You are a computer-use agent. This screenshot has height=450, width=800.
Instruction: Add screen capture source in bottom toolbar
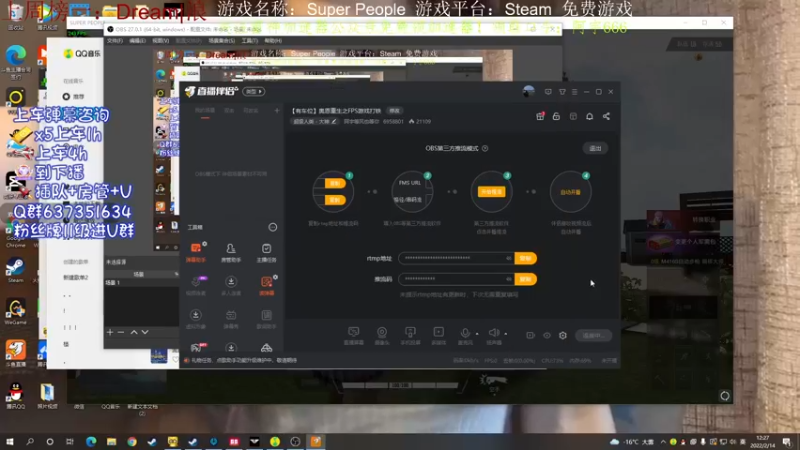pos(354,336)
